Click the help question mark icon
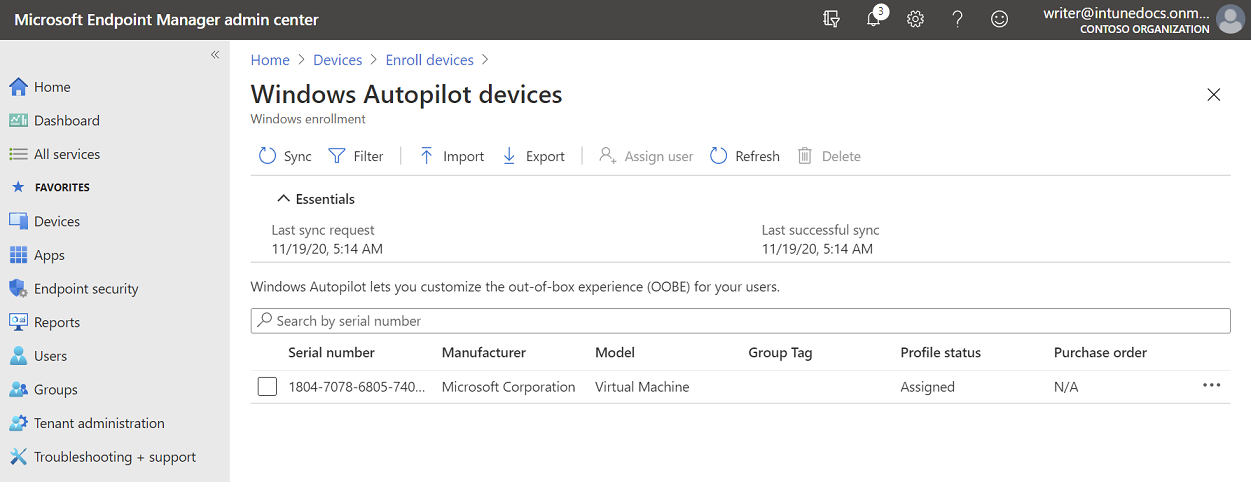Screen dimensions: 1251x482 point(957,19)
